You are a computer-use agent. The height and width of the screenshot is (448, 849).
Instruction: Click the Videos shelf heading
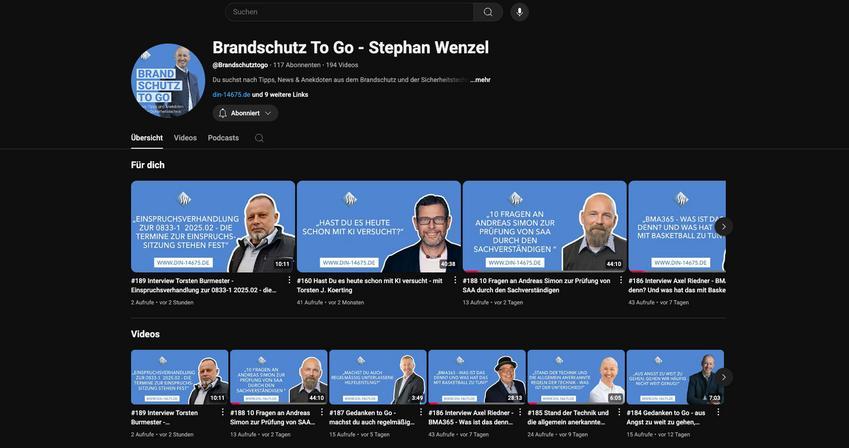pyautogui.click(x=145, y=334)
